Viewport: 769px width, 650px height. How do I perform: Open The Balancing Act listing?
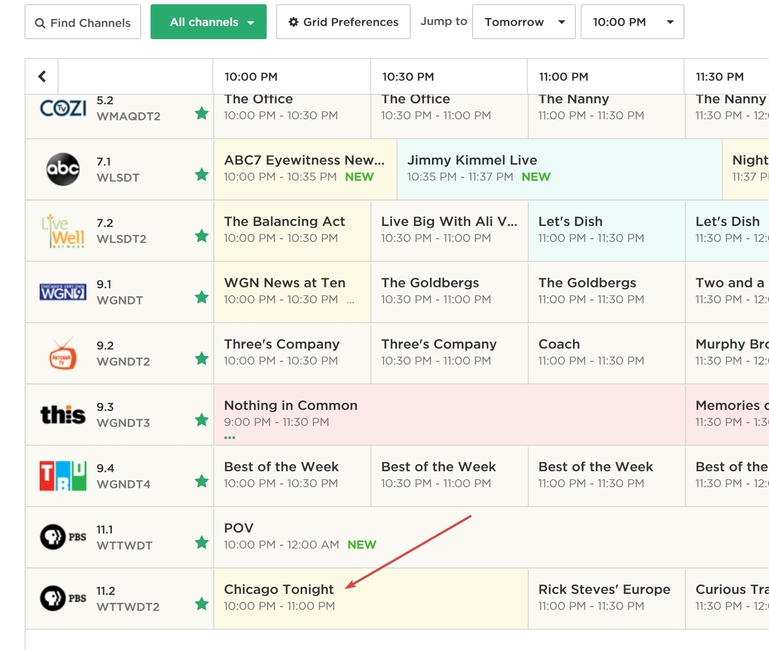pyautogui.click(x=292, y=231)
